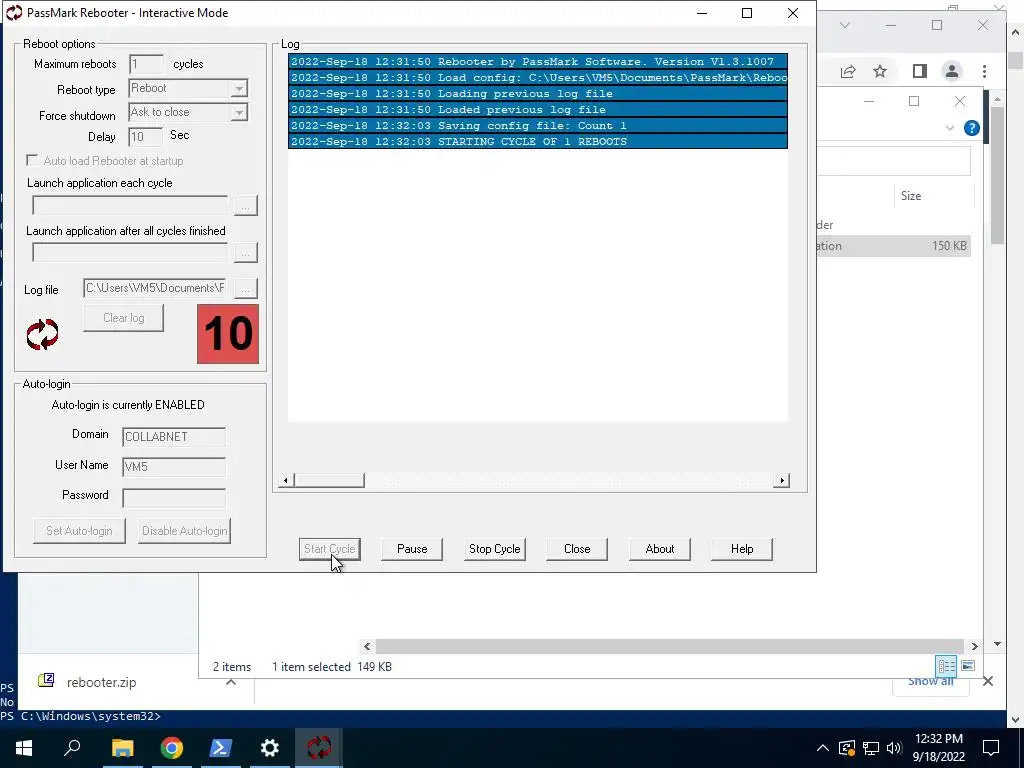Select log line Saving config file: Count 1
The height and width of the screenshot is (768, 1024).
click(538, 125)
